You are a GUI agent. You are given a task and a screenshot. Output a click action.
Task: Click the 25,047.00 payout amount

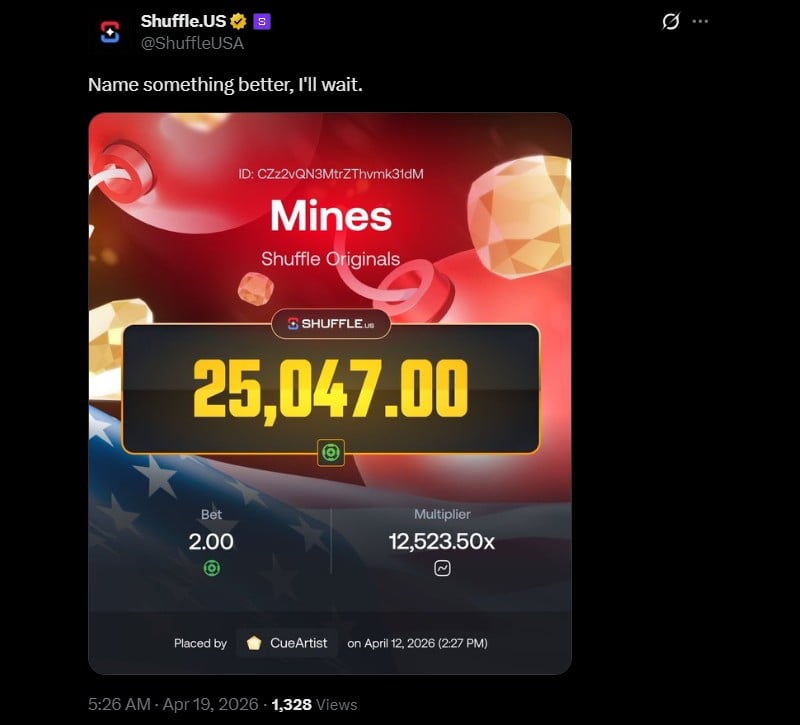pyautogui.click(x=331, y=389)
